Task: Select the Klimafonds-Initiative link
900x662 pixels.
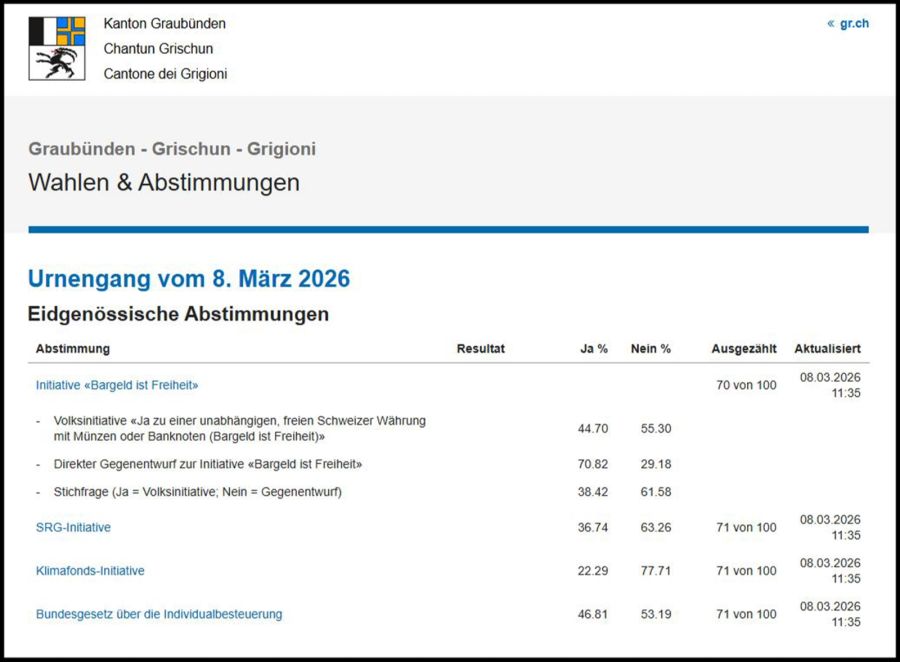Action: pyautogui.click(x=90, y=571)
